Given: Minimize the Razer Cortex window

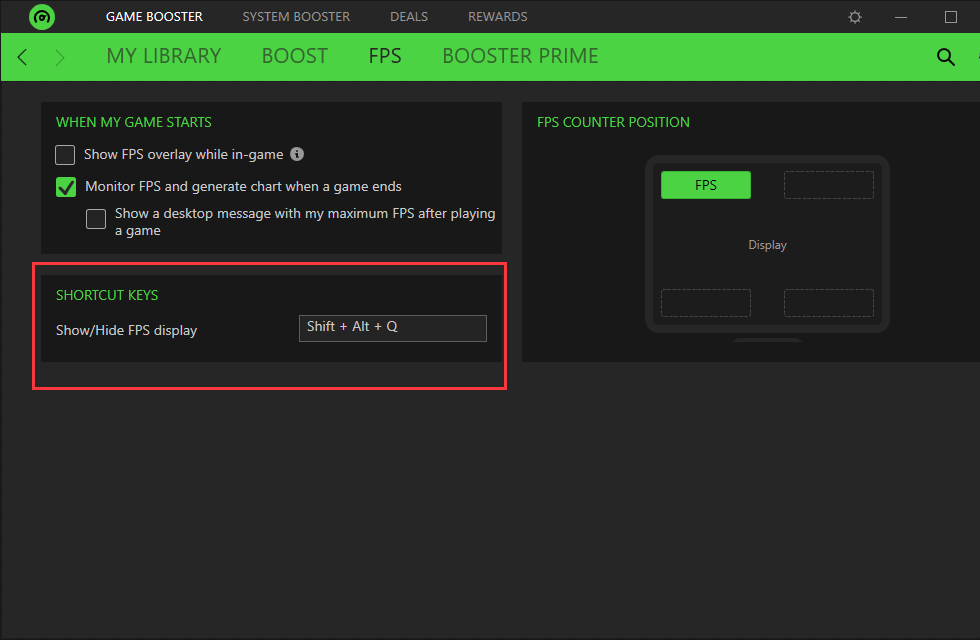Looking at the screenshot, I should click(901, 17).
